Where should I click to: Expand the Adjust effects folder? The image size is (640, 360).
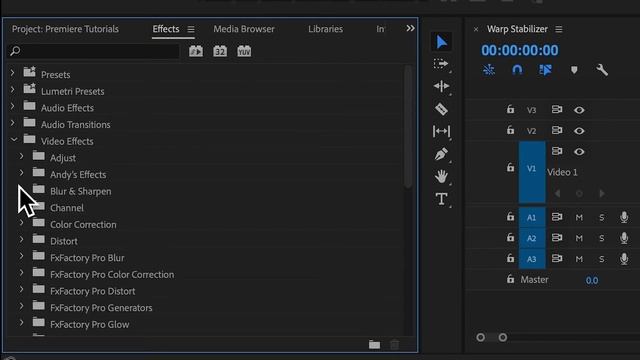pos(21,156)
